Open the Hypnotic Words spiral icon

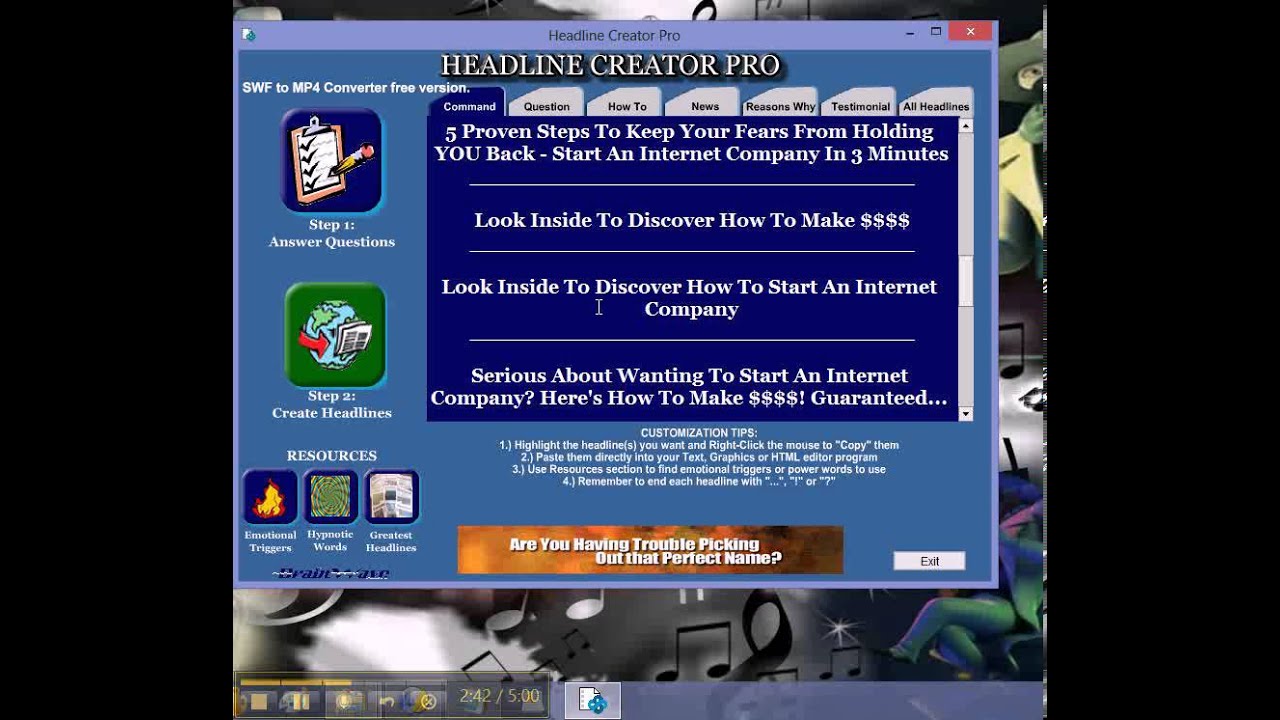(330, 497)
